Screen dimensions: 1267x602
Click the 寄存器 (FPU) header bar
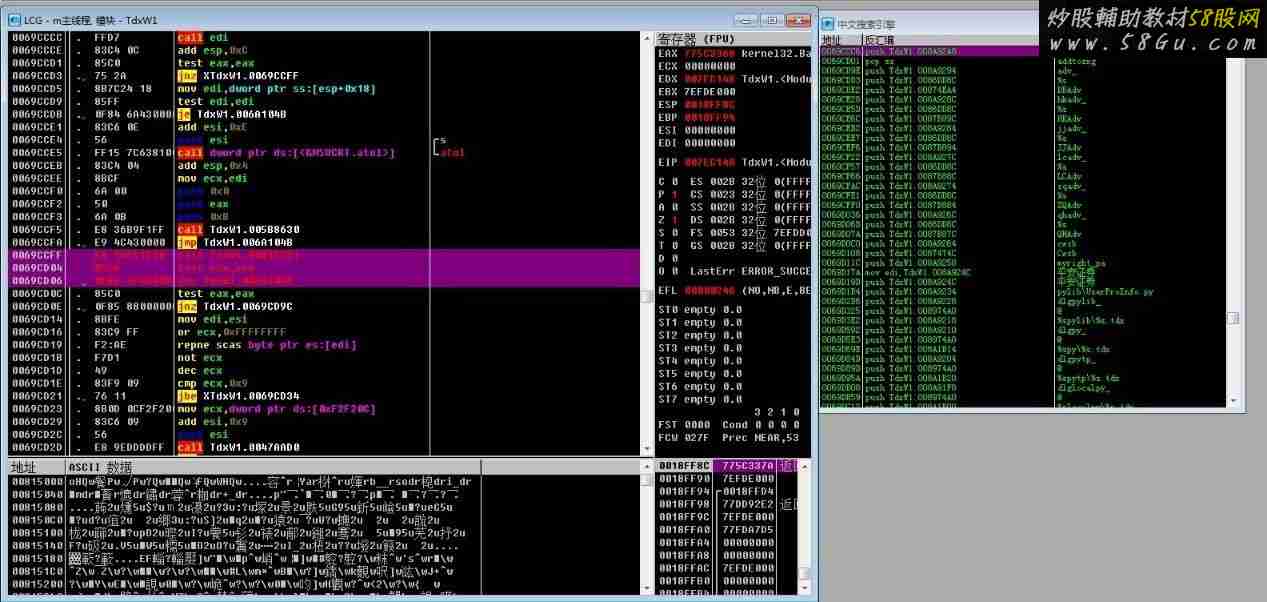tap(735, 38)
